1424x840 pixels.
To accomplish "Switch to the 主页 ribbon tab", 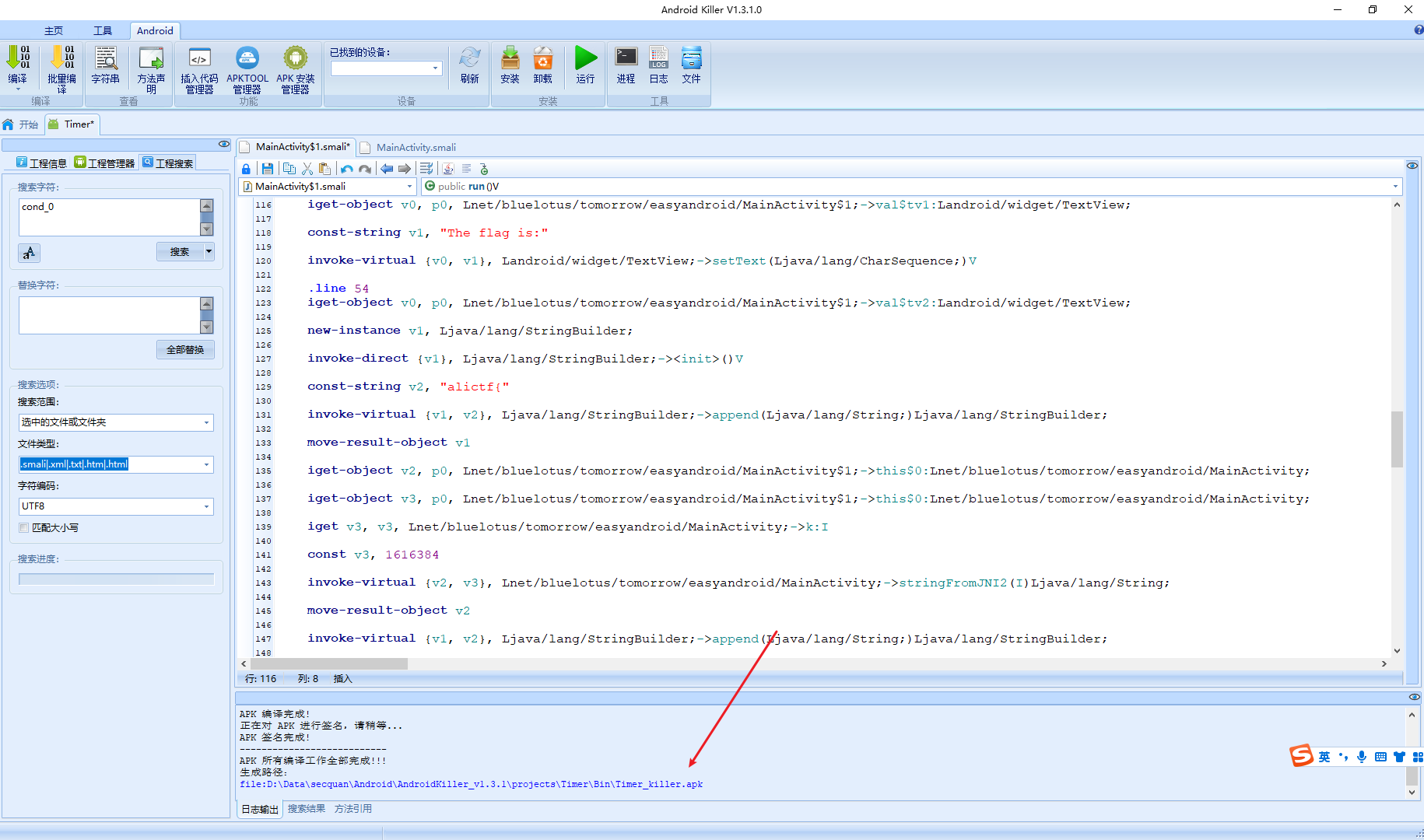I will 54,30.
